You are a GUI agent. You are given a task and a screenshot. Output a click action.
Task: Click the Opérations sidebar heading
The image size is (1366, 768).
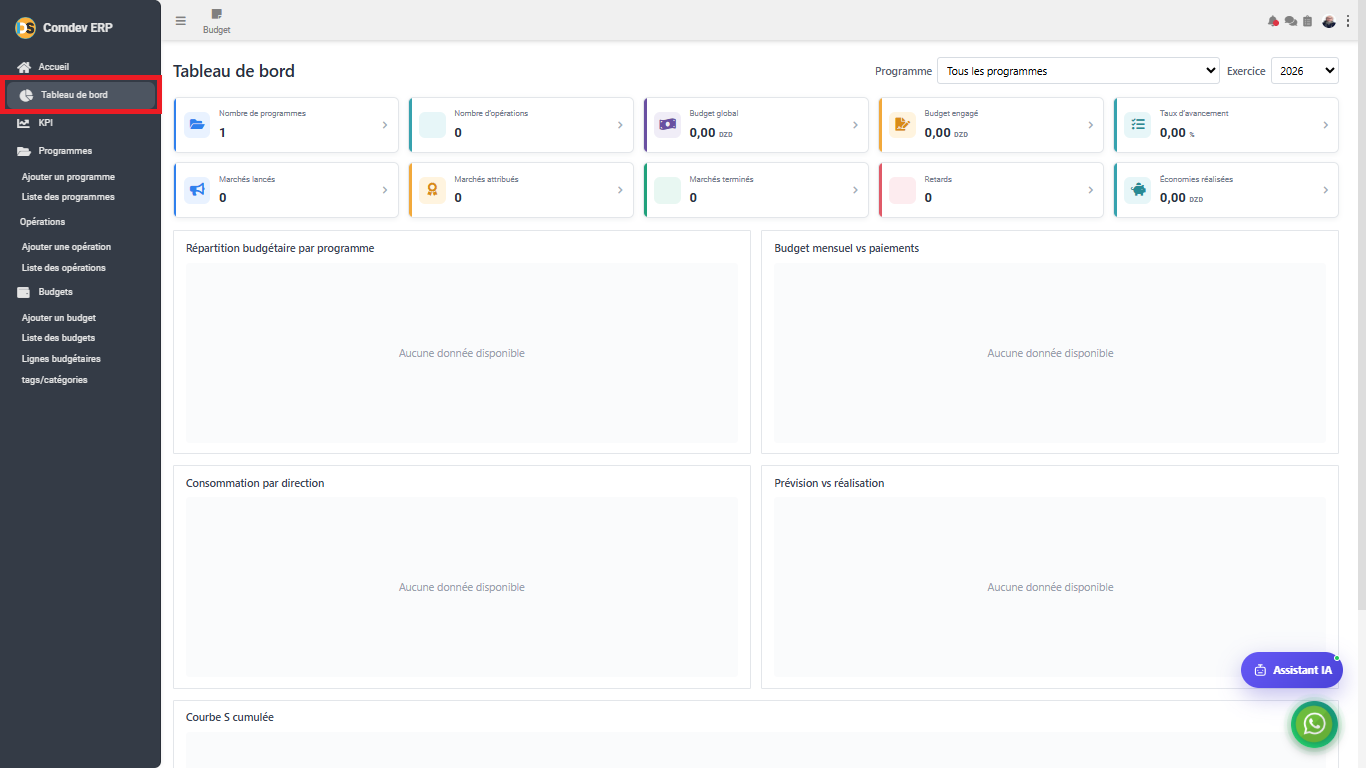click(43, 222)
